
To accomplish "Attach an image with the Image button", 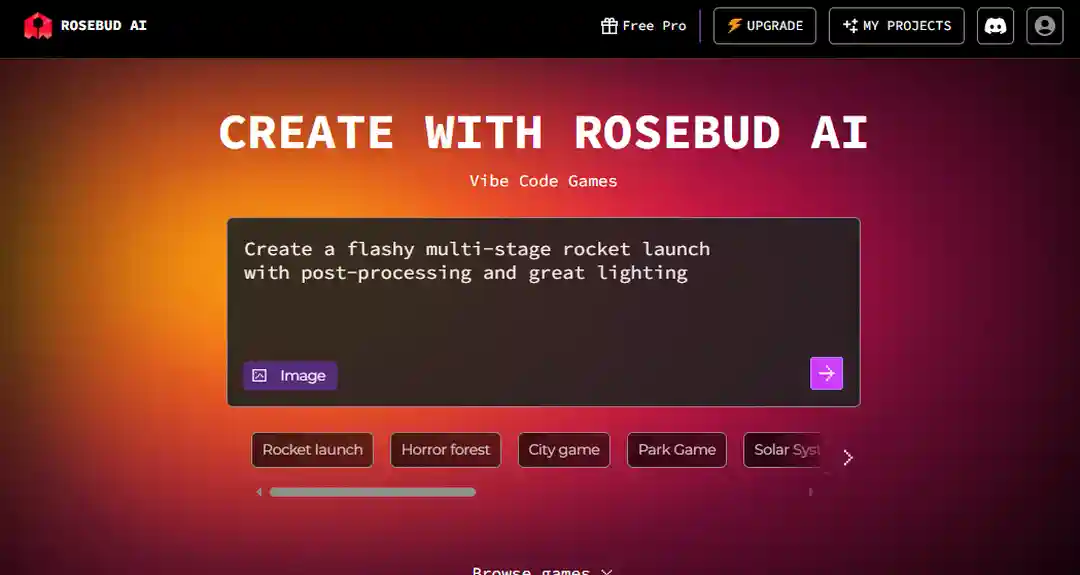I will (x=290, y=375).
